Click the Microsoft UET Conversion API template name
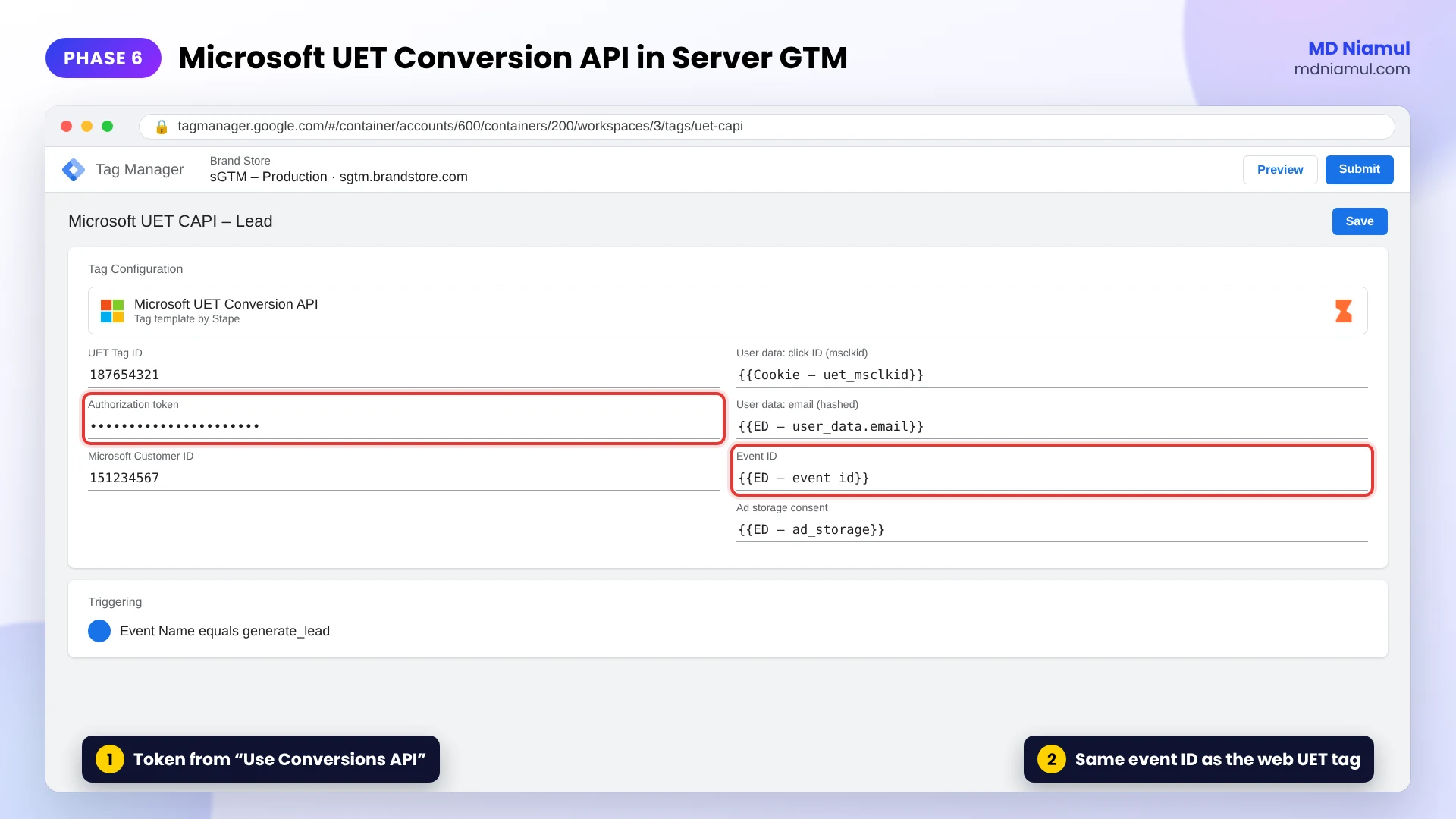 click(226, 304)
